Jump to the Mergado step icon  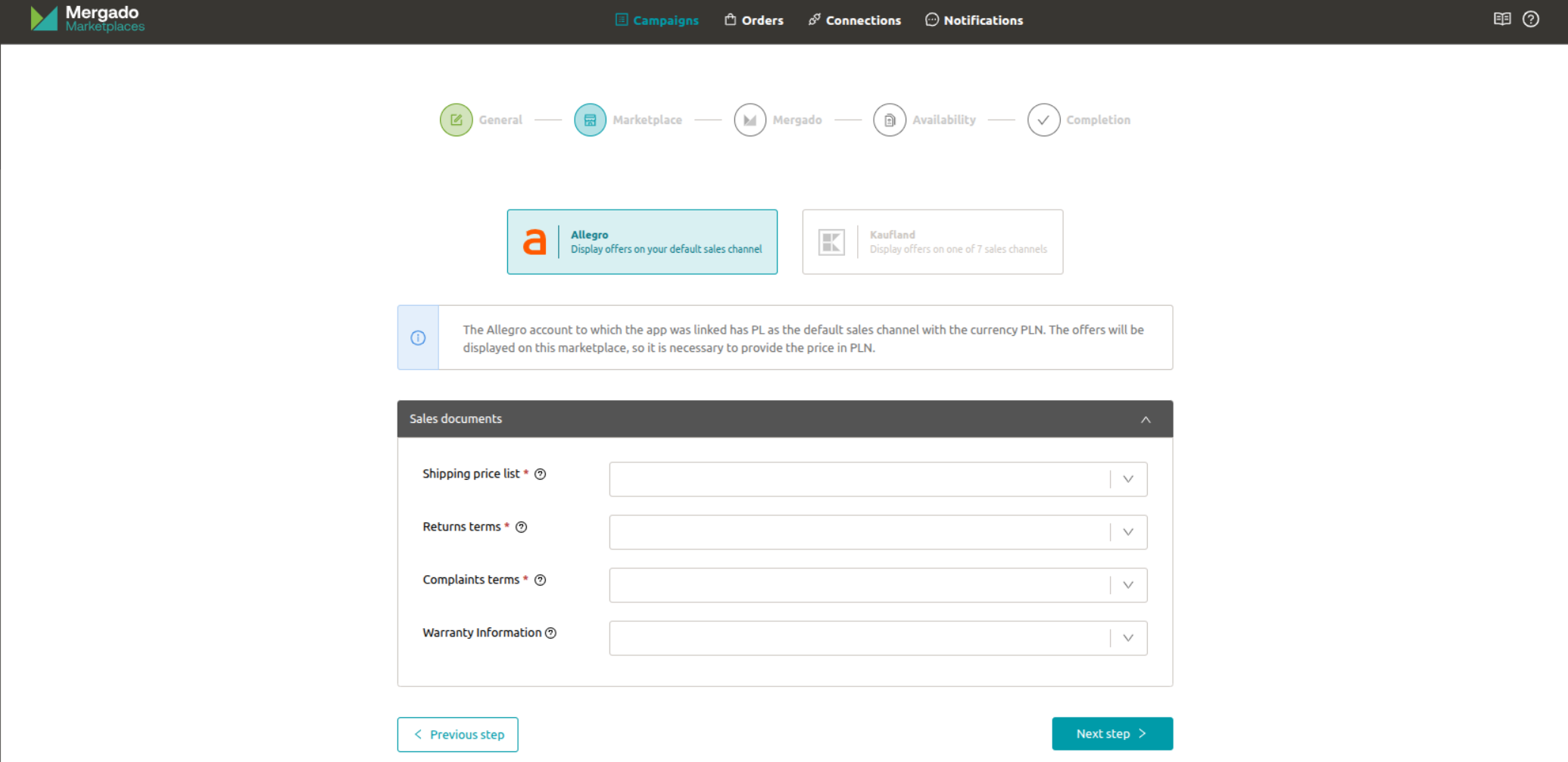[x=750, y=120]
